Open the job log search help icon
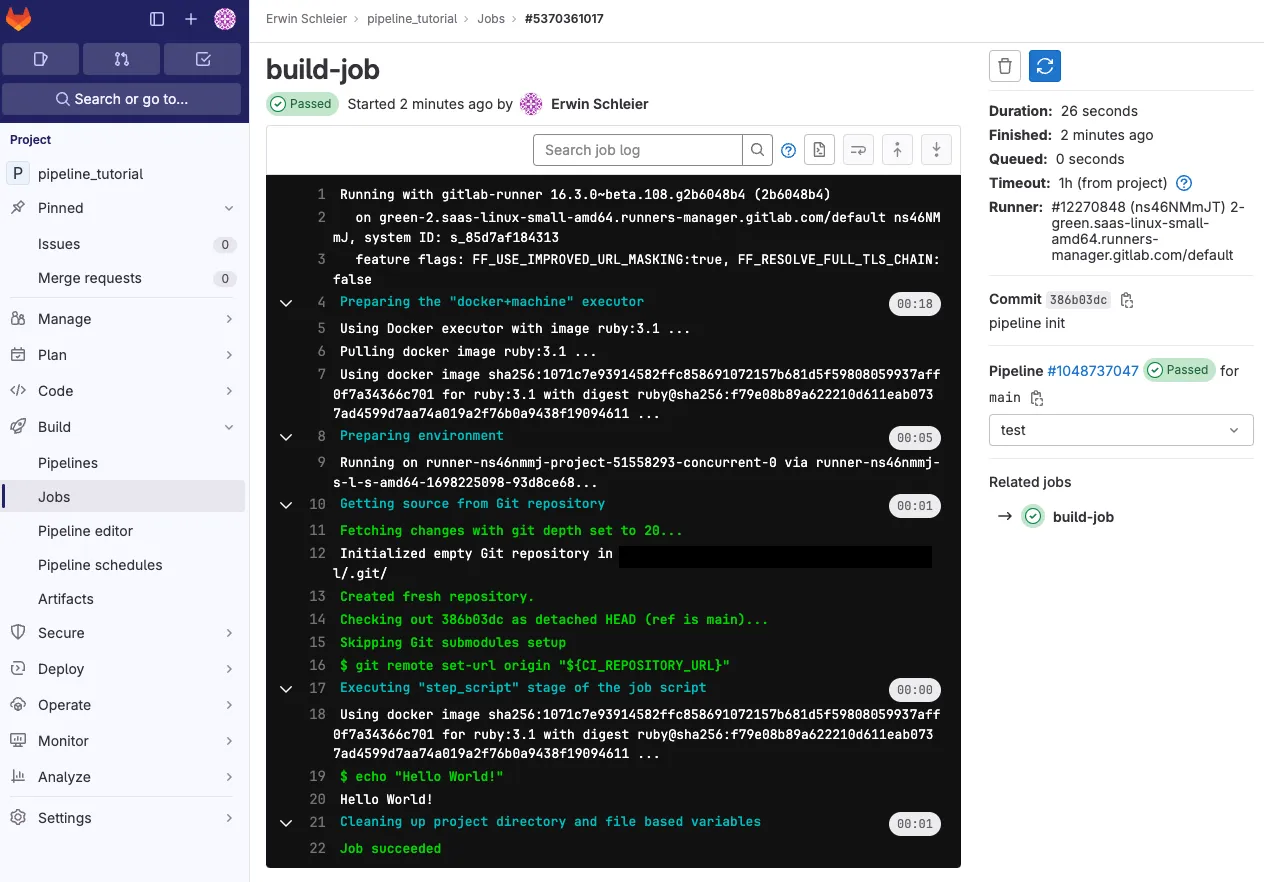The height and width of the screenshot is (882, 1264). click(788, 151)
